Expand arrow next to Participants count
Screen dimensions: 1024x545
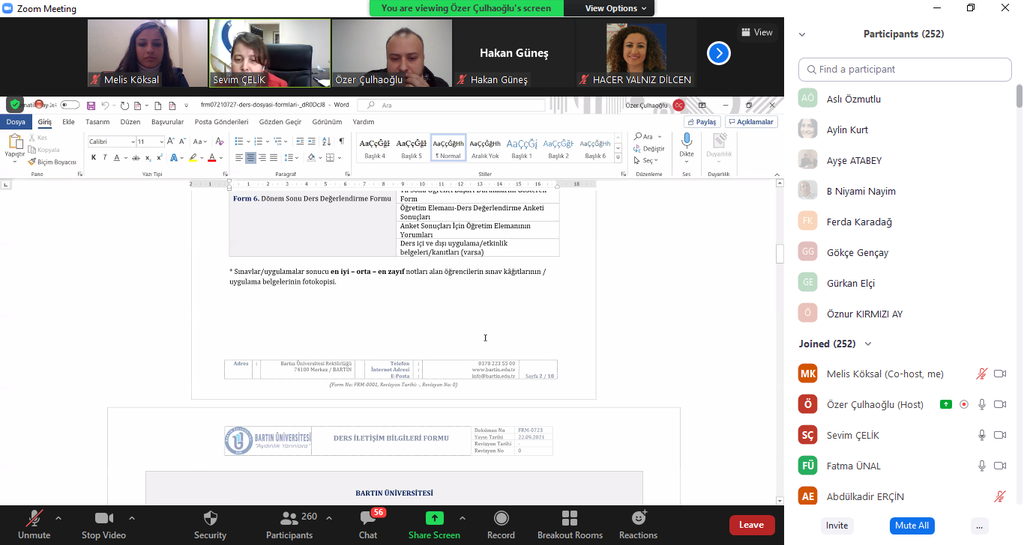pyautogui.click(x=328, y=518)
